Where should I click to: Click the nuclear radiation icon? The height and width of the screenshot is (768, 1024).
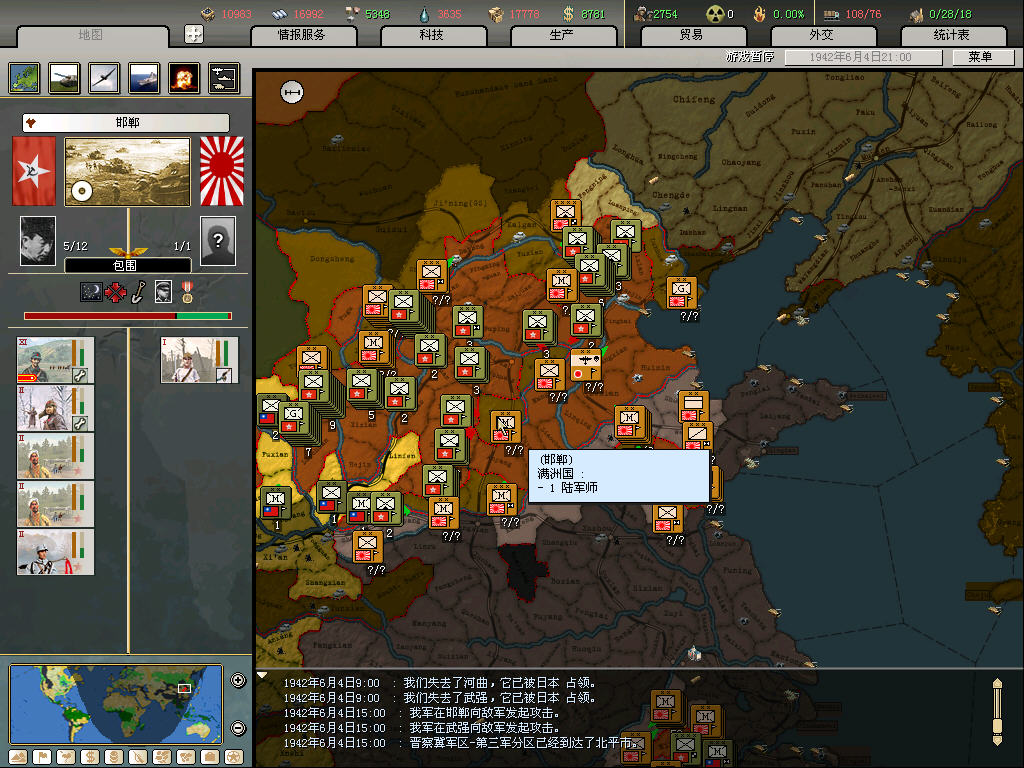click(x=715, y=14)
